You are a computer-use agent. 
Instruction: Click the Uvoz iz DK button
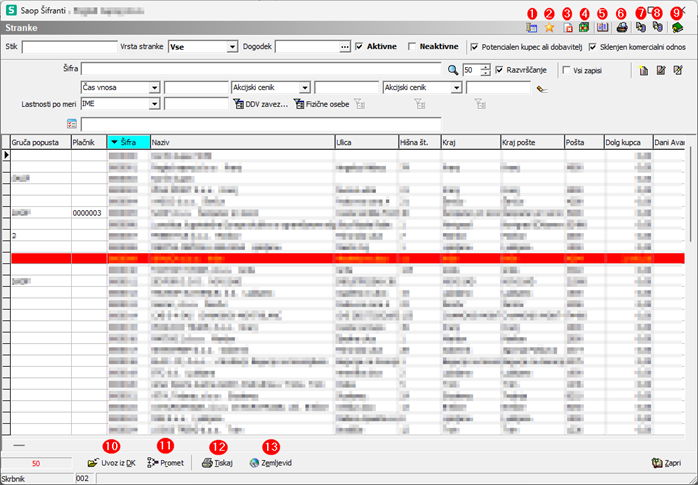(111, 463)
